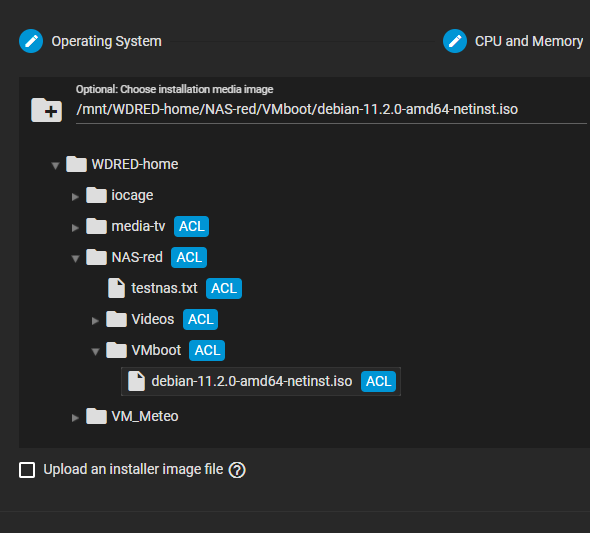Click the CPU and Memory pencil icon
The image size is (590, 533).
455,41
